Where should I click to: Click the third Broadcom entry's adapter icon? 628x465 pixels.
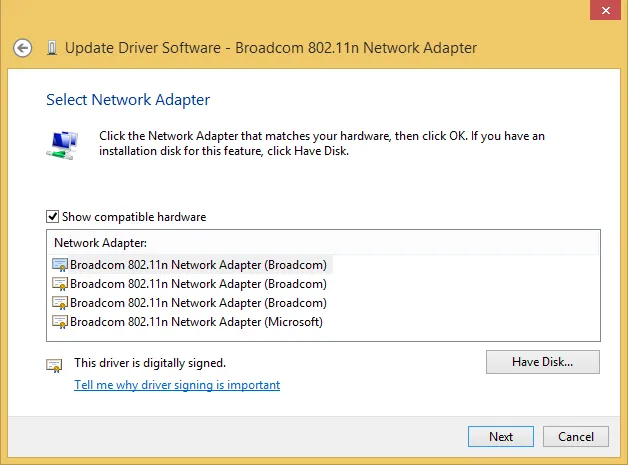[60, 303]
